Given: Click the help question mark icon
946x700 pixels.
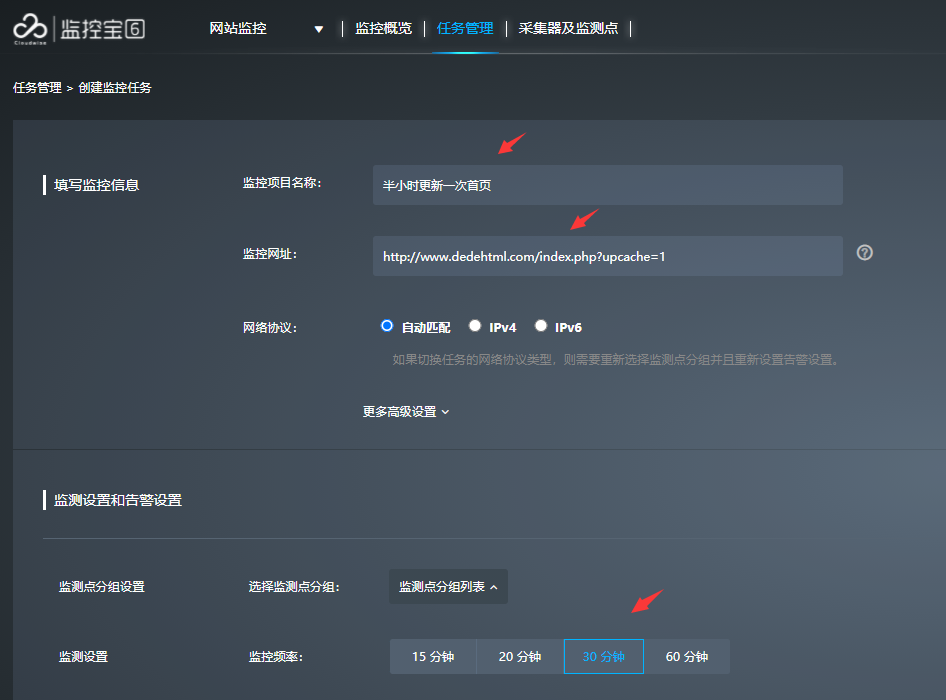Looking at the screenshot, I should 865,253.
